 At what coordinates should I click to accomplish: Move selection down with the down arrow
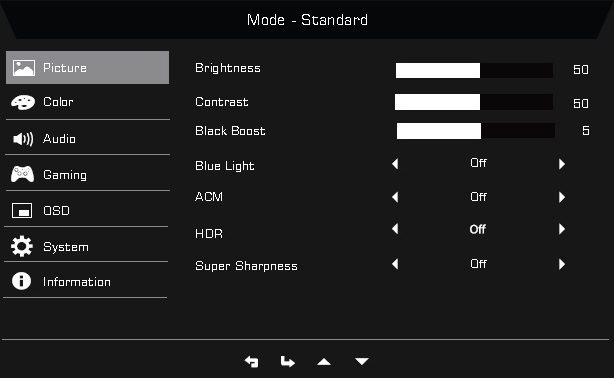pyautogui.click(x=361, y=361)
